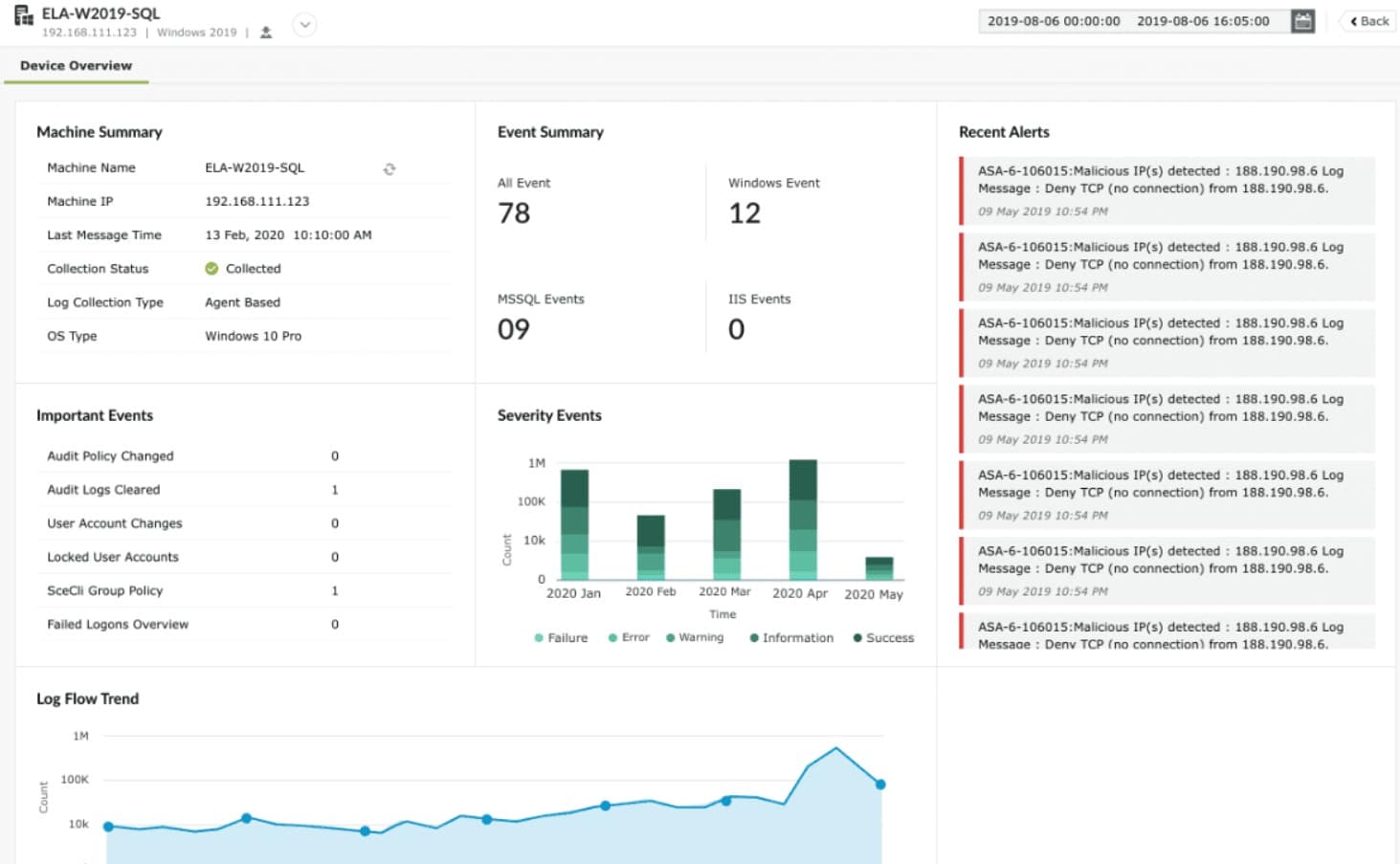Viewport: 1400px width, 864px height.
Task: Click the Machine IP value in Machine Summary
Action: 257,202
